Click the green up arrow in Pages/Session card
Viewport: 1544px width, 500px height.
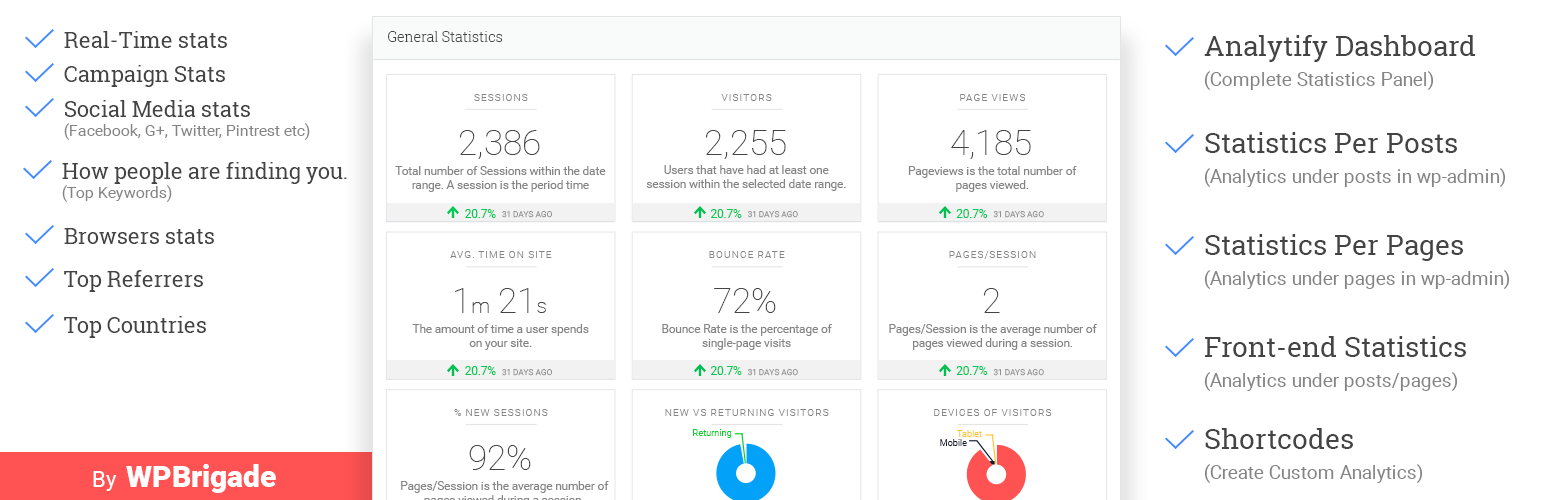pos(945,370)
